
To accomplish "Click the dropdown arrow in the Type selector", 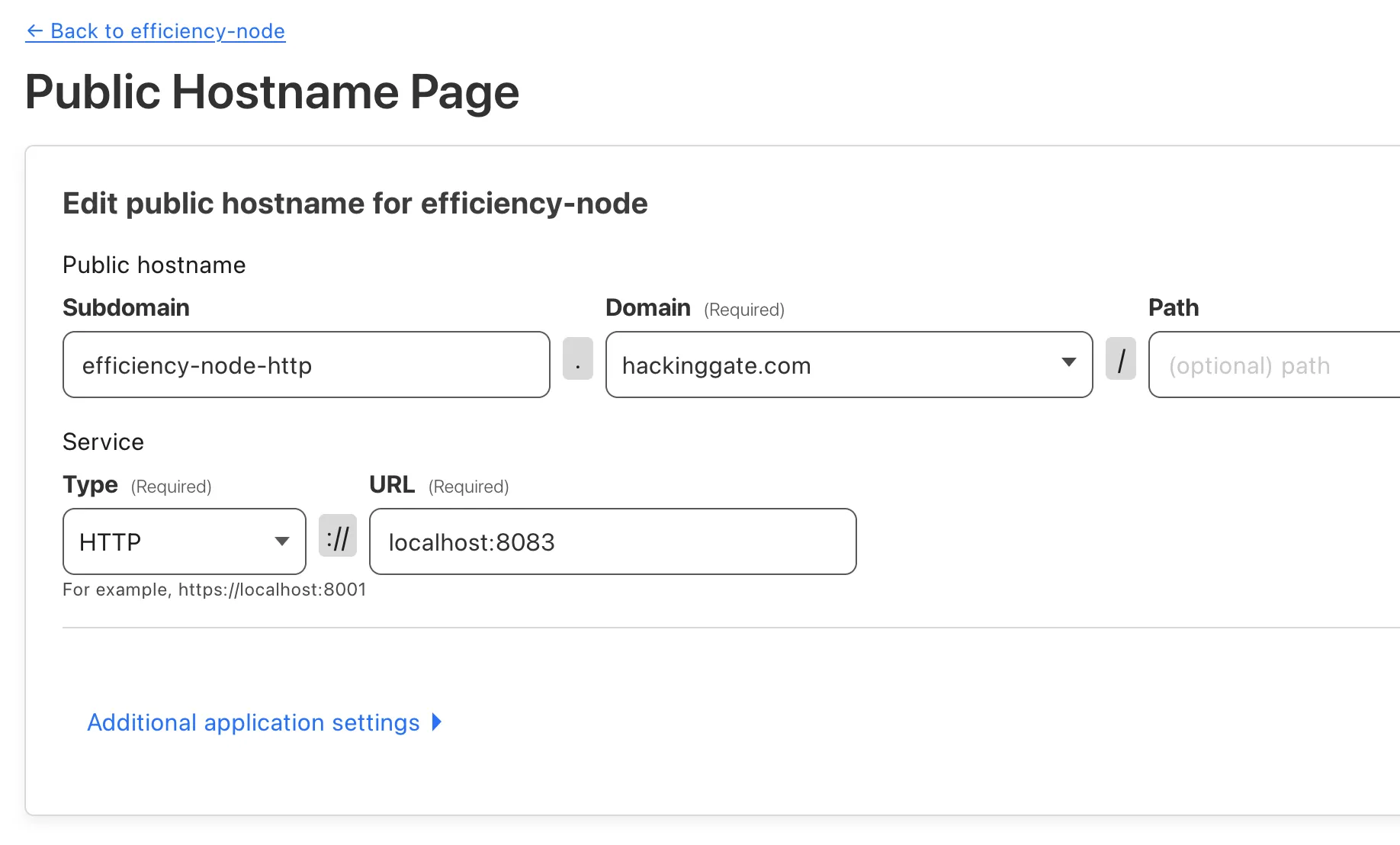I will tap(280, 541).
